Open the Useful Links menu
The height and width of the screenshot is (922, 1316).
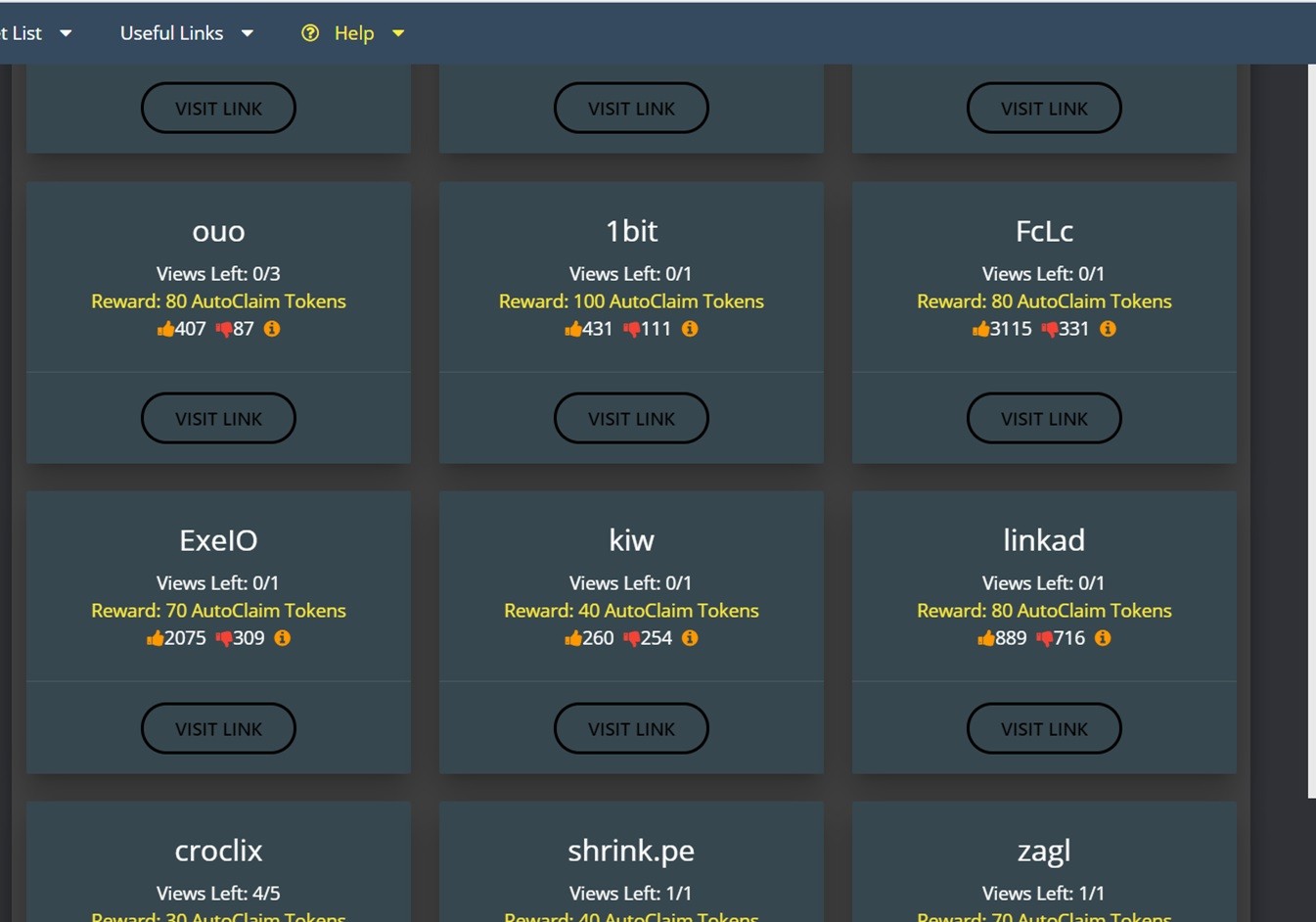point(186,33)
